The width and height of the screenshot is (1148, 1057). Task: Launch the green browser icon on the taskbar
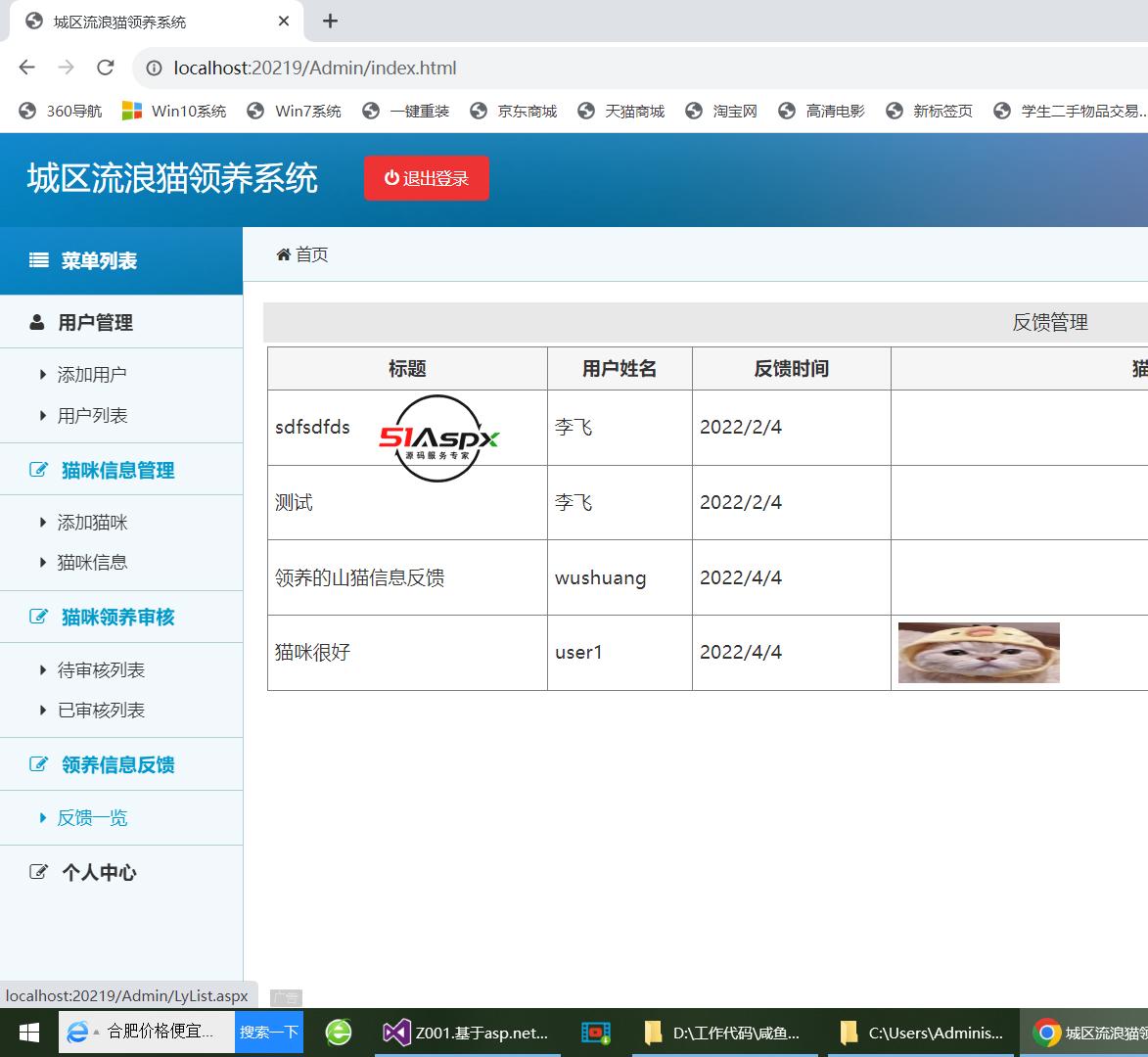(x=338, y=1032)
